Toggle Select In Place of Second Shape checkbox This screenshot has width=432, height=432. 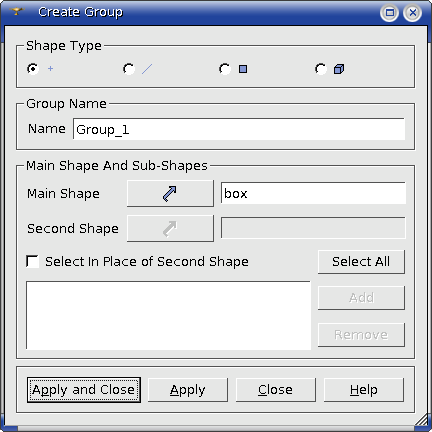tap(32, 261)
